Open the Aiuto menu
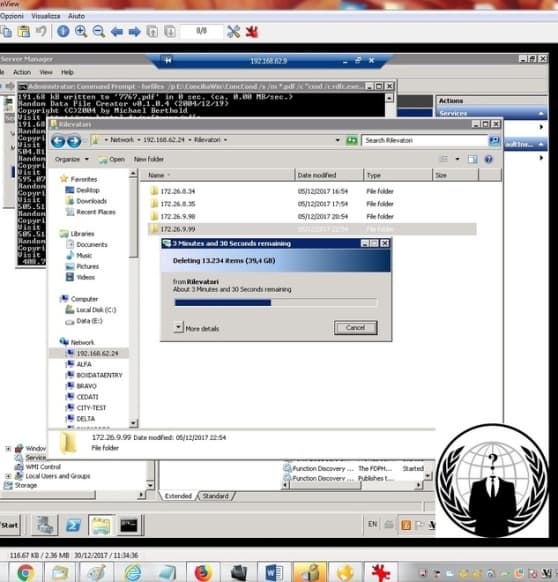Screen dimensions: 558x582 (76, 16)
